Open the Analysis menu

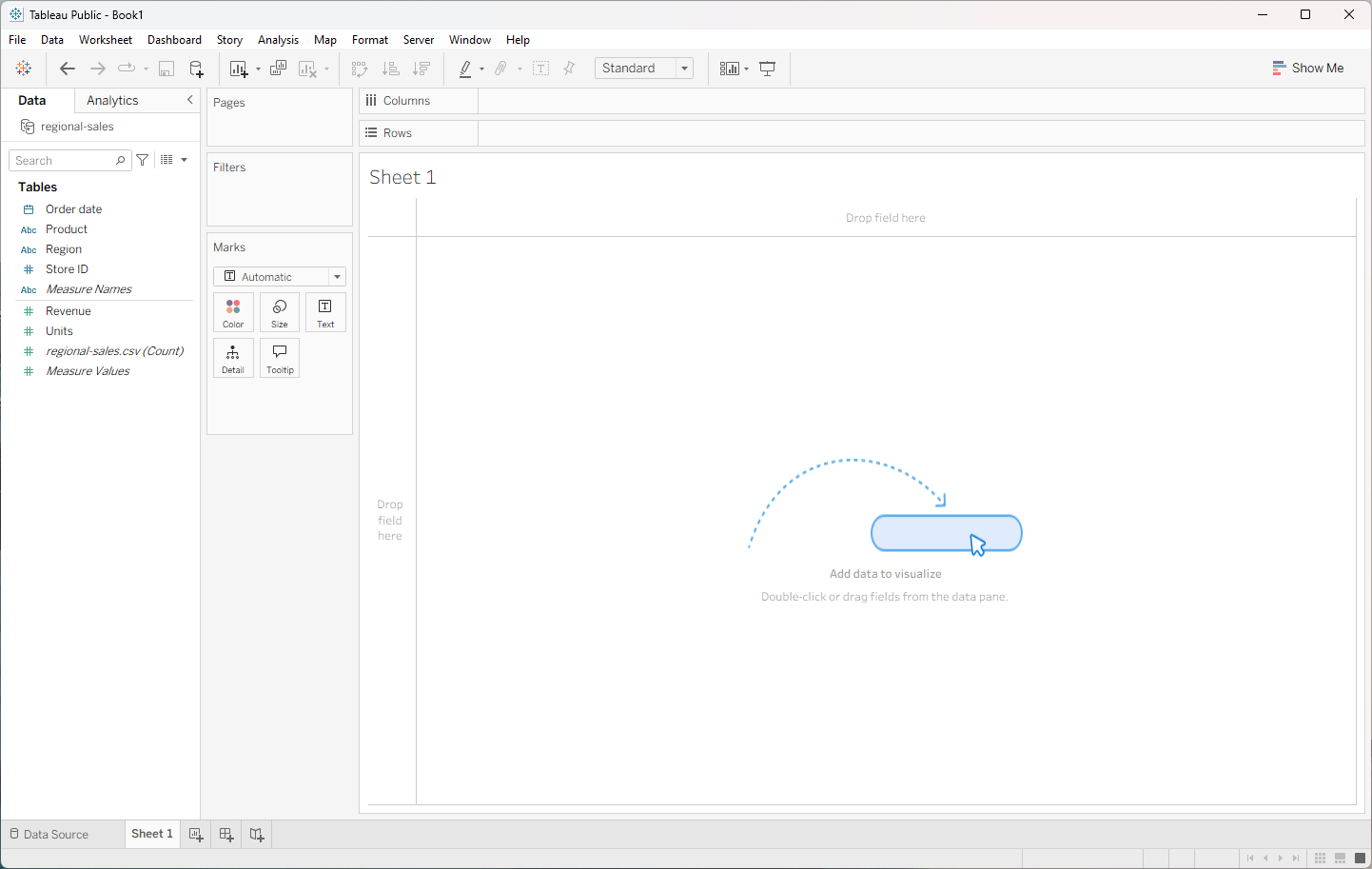coord(278,40)
